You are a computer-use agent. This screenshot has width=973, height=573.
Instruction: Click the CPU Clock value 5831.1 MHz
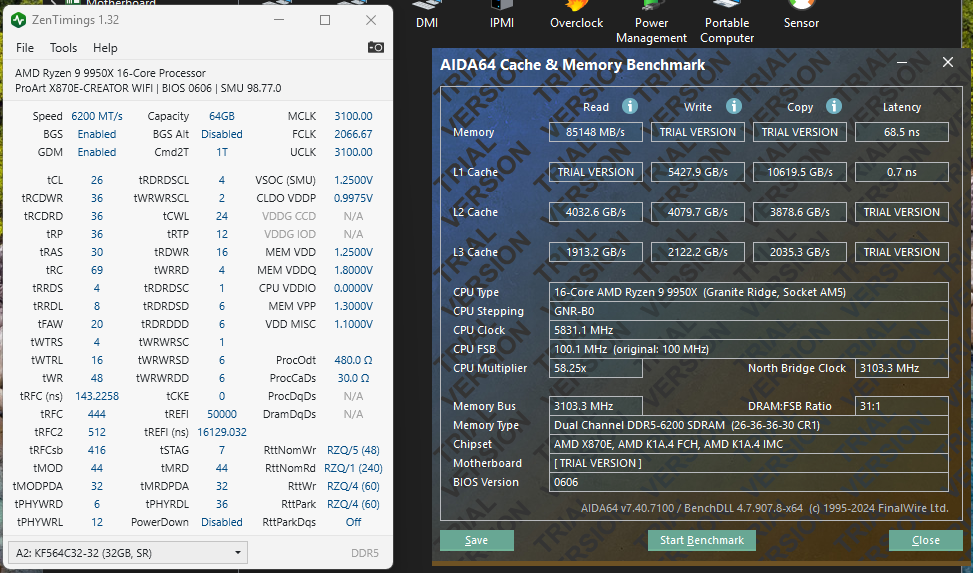pyautogui.click(x=749, y=330)
